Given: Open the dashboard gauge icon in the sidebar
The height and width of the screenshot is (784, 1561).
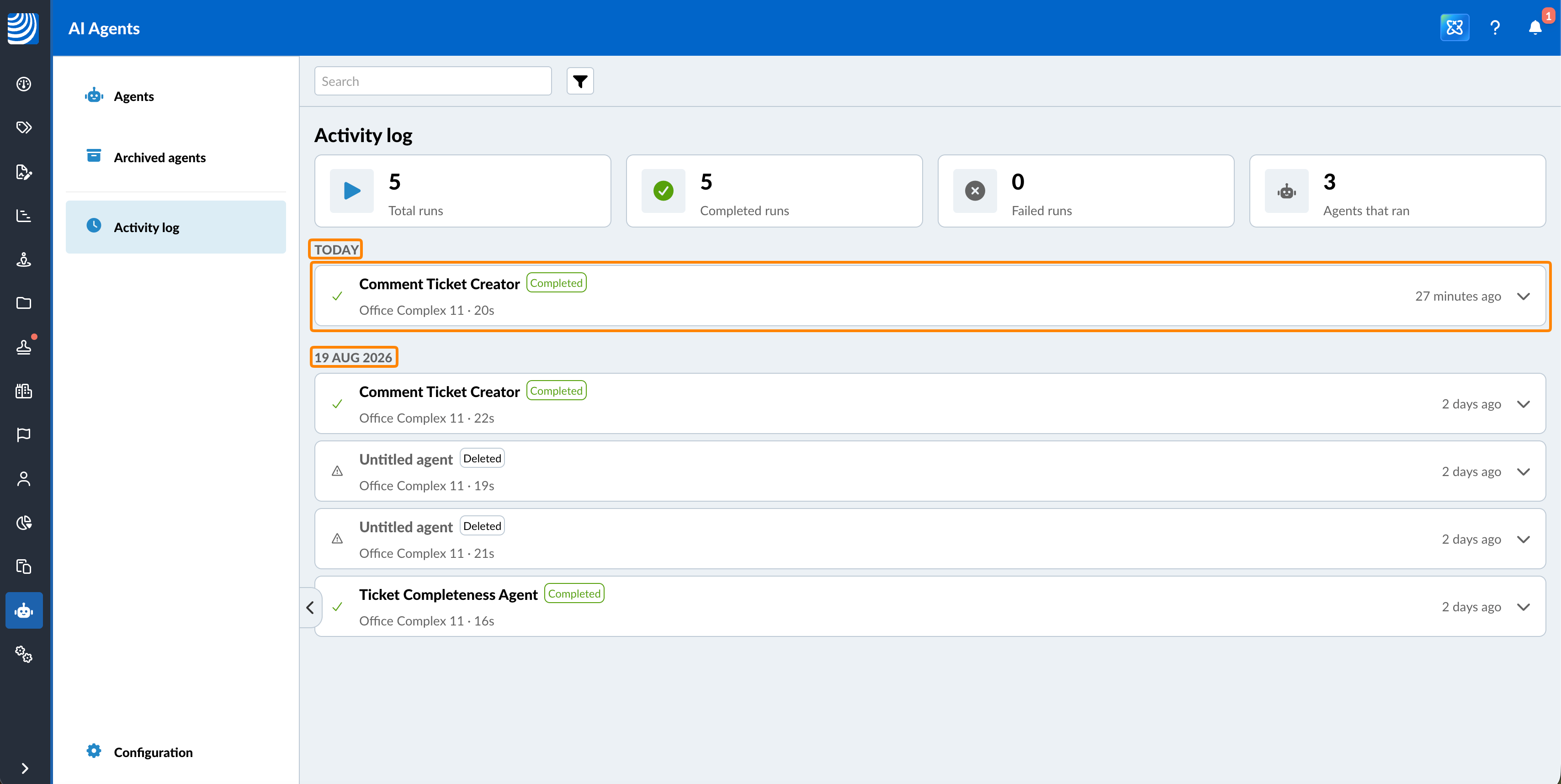Looking at the screenshot, I should (24, 84).
